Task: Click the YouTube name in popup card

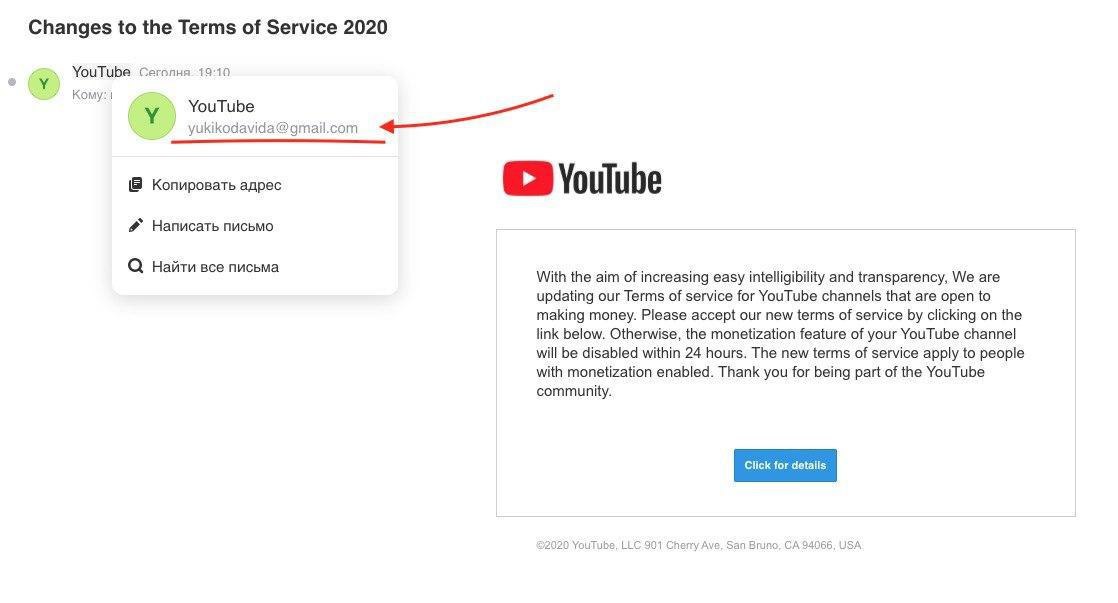Action: coord(221,106)
